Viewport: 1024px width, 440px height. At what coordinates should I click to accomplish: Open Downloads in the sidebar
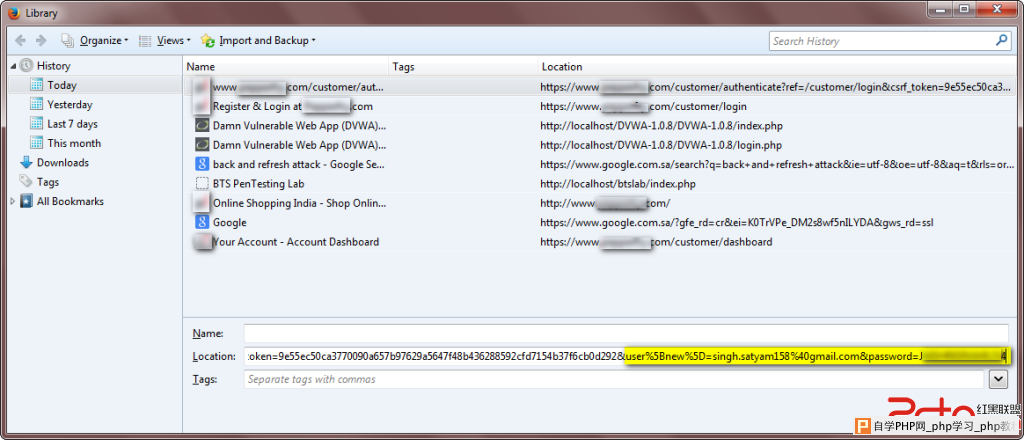(63, 163)
